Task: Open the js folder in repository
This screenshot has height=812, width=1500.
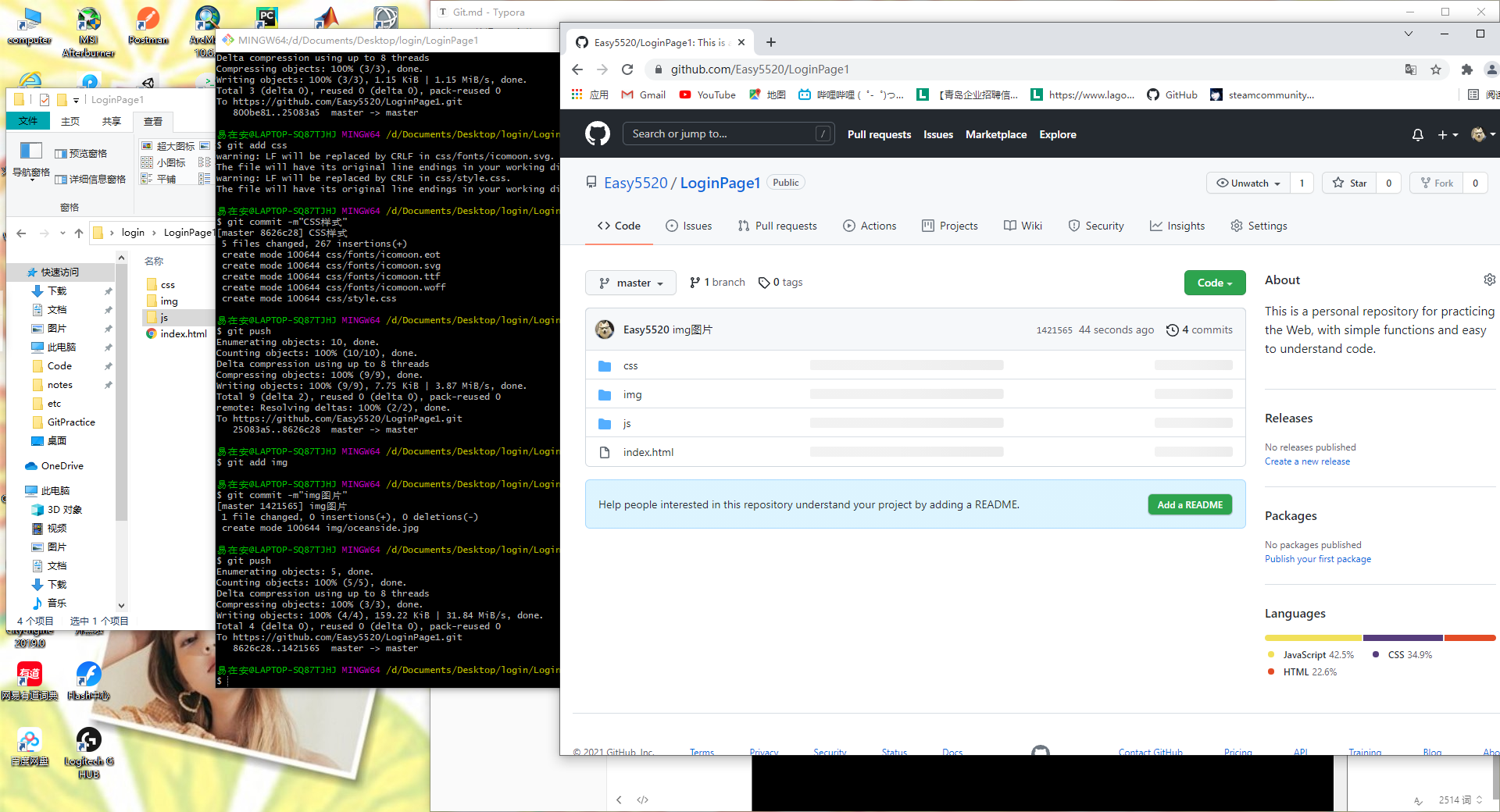Action: click(x=627, y=423)
